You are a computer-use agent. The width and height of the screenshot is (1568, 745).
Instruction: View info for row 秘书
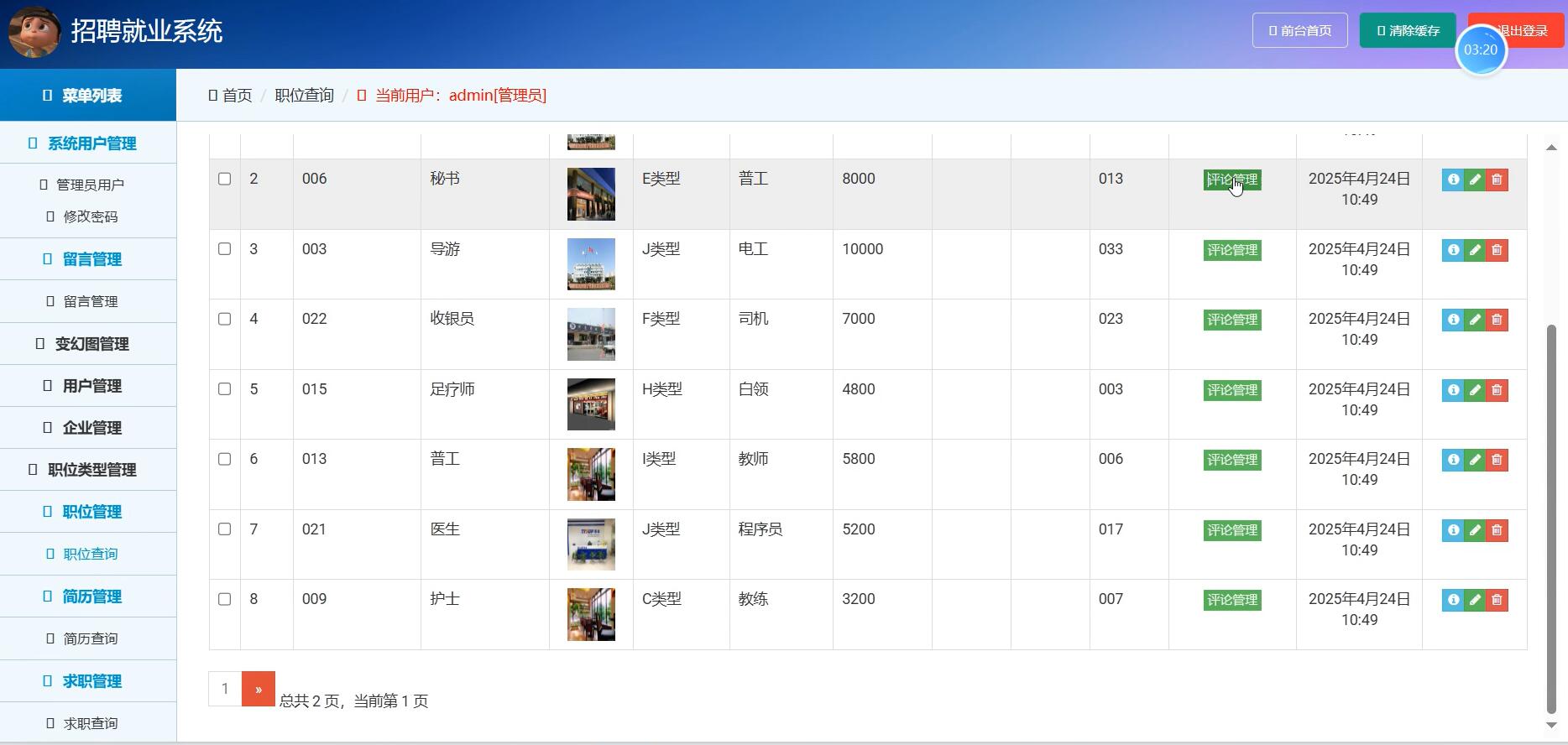(x=1453, y=180)
